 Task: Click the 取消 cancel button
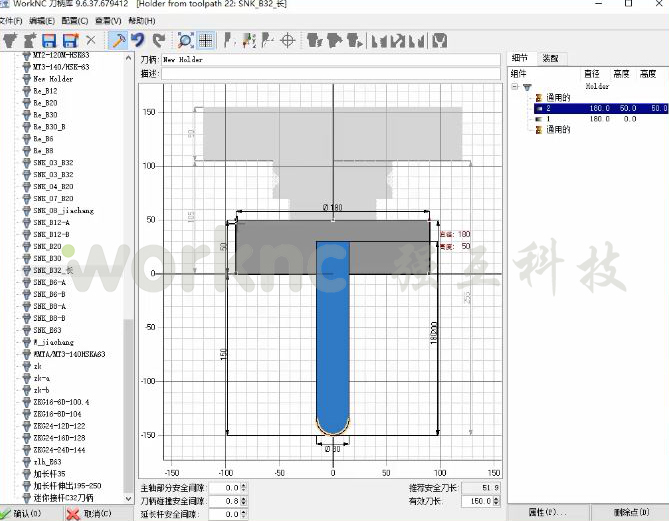click(88, 514)
